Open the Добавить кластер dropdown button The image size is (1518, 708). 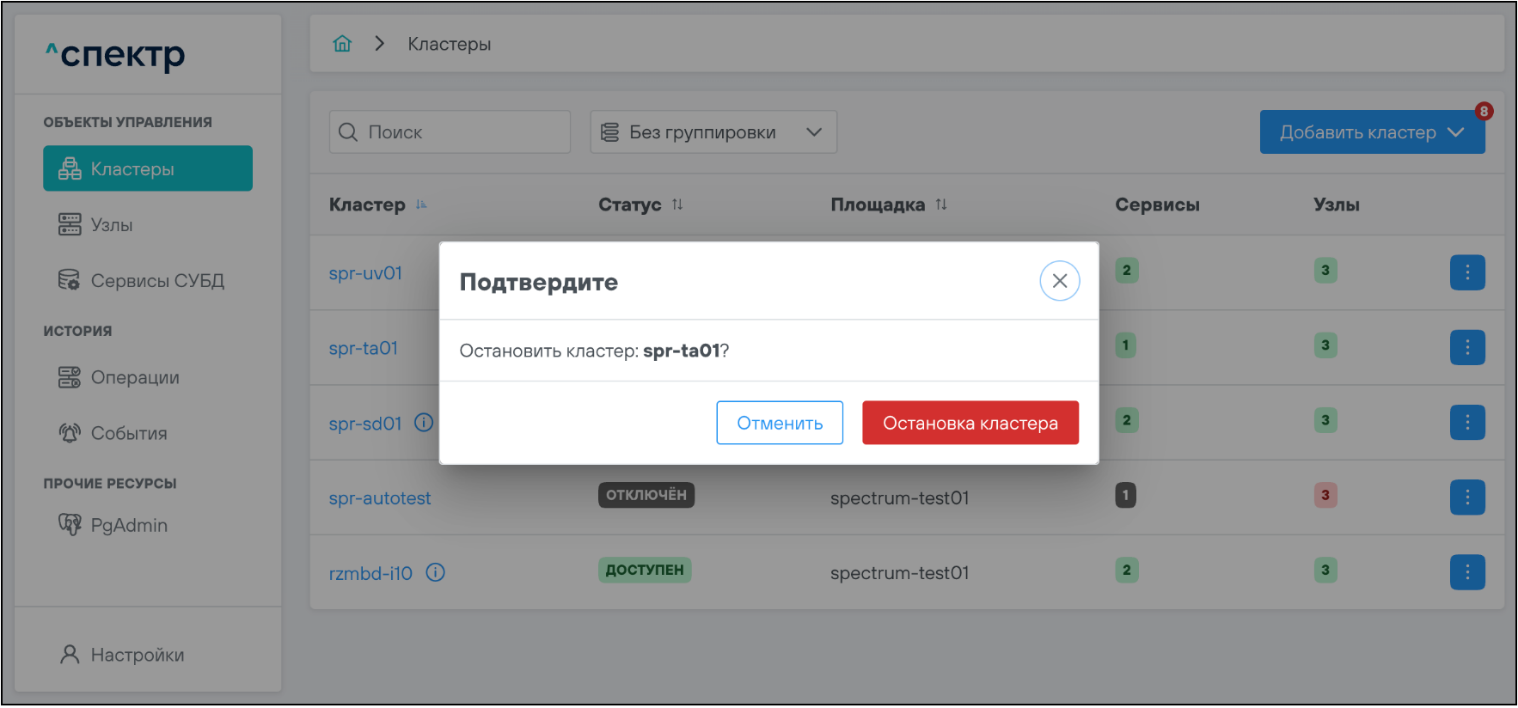(x=1371, y=133)
